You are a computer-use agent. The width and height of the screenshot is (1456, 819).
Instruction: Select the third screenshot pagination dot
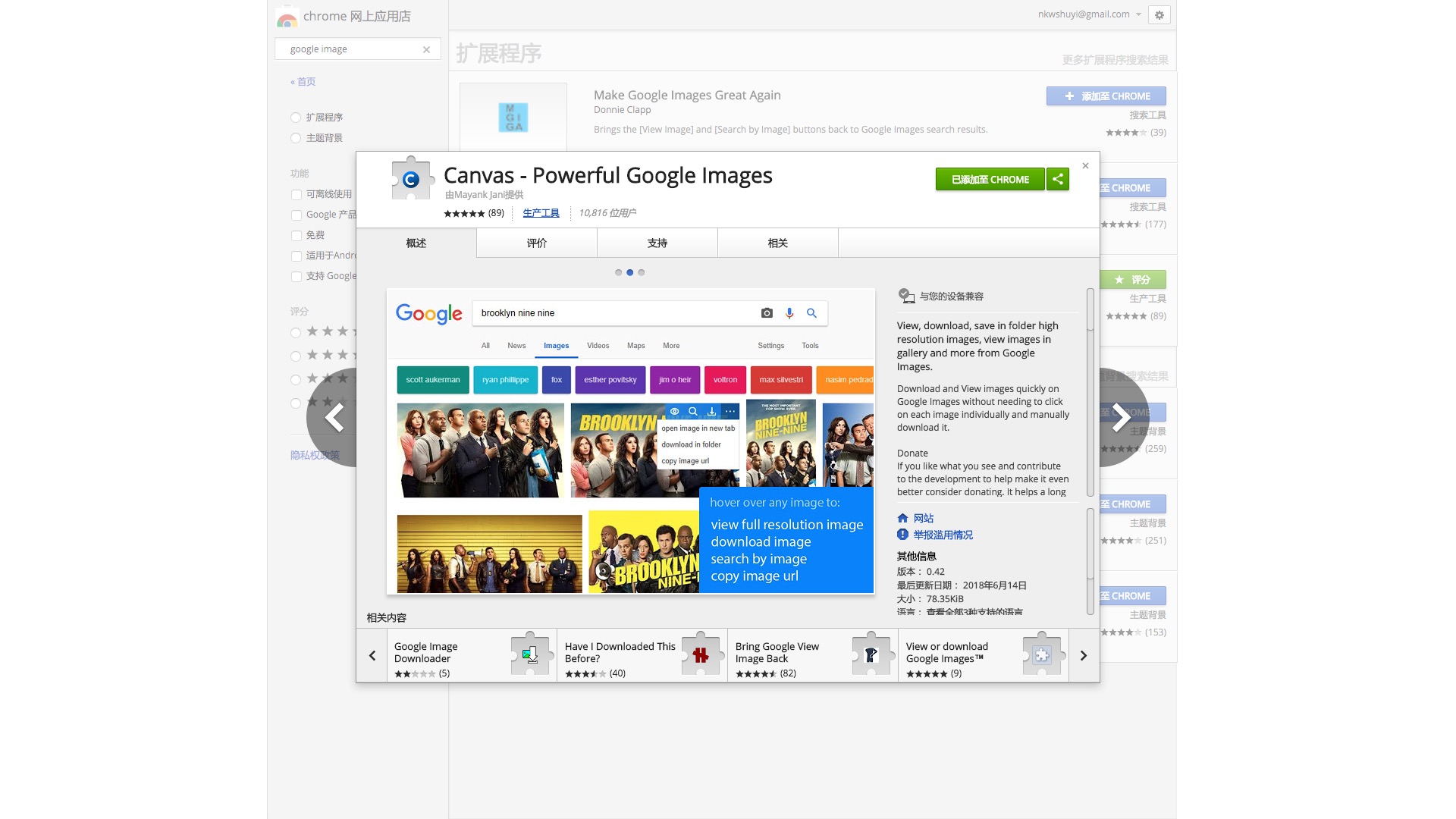(x=642, y=272)
